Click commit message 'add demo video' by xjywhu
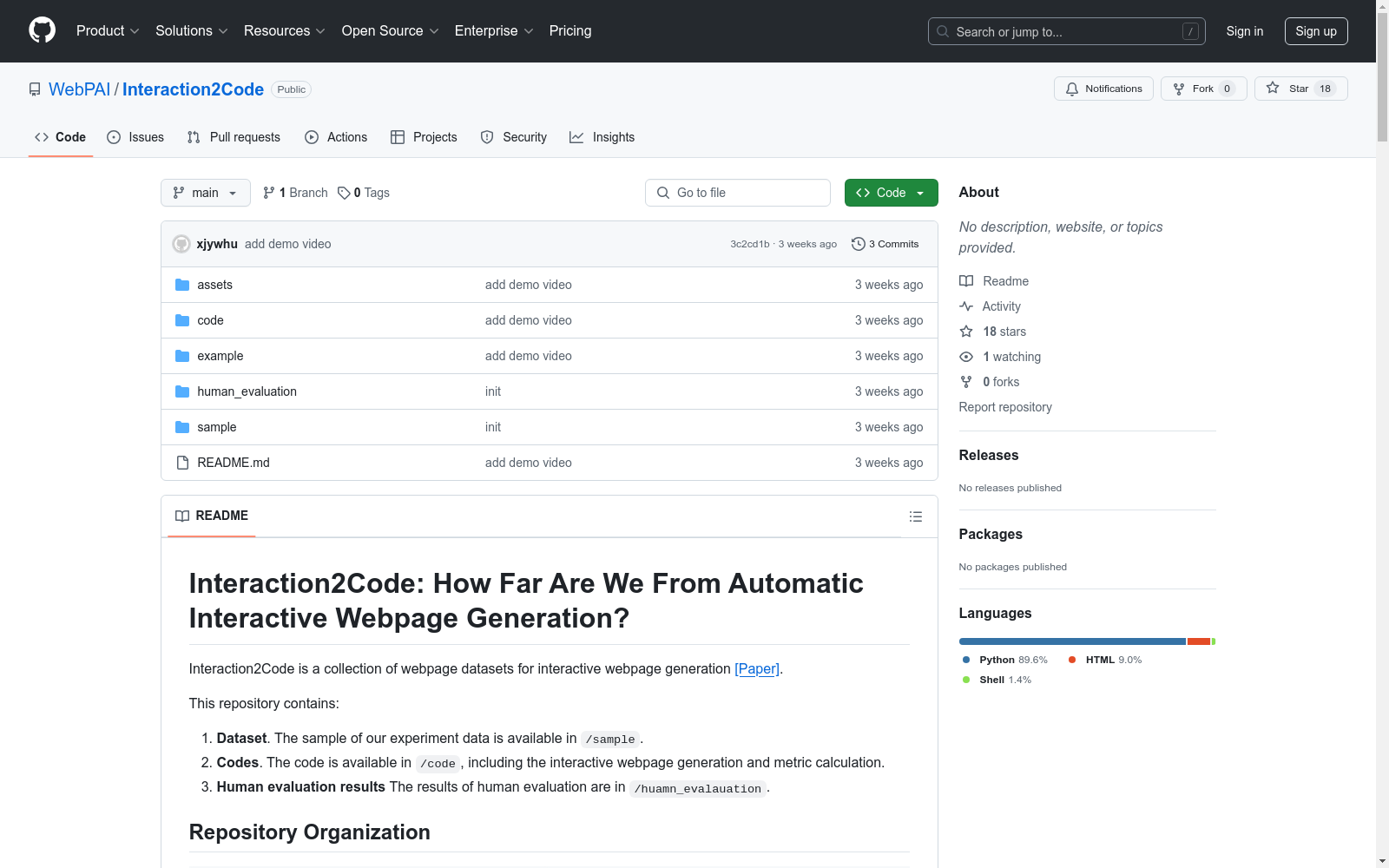Screen dimensions: 1389x868 pos(288,244)
